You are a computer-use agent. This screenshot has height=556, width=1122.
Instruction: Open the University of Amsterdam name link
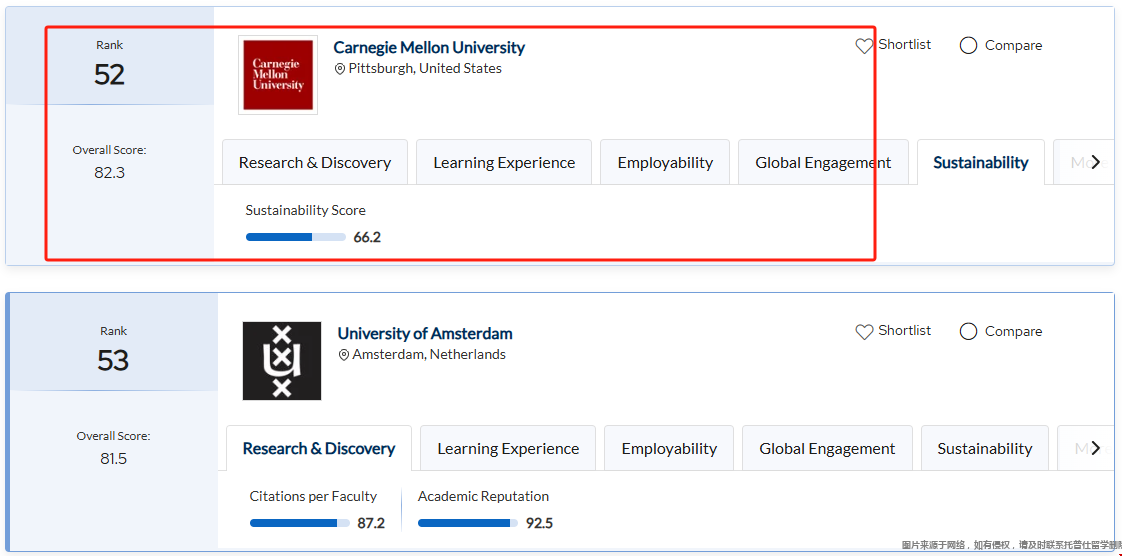(x=425, y=334)
